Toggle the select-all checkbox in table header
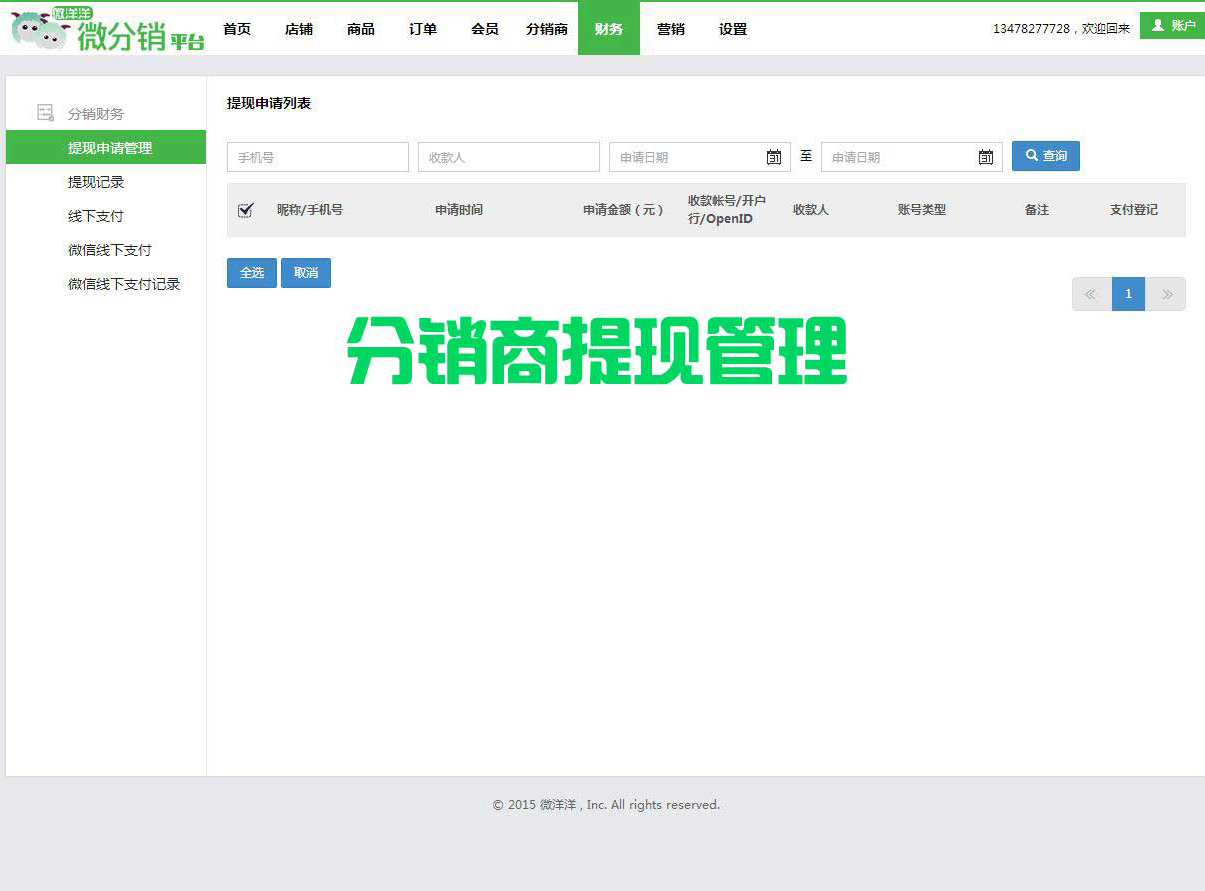Viewport: 1205px width, 891px height. 245,210
